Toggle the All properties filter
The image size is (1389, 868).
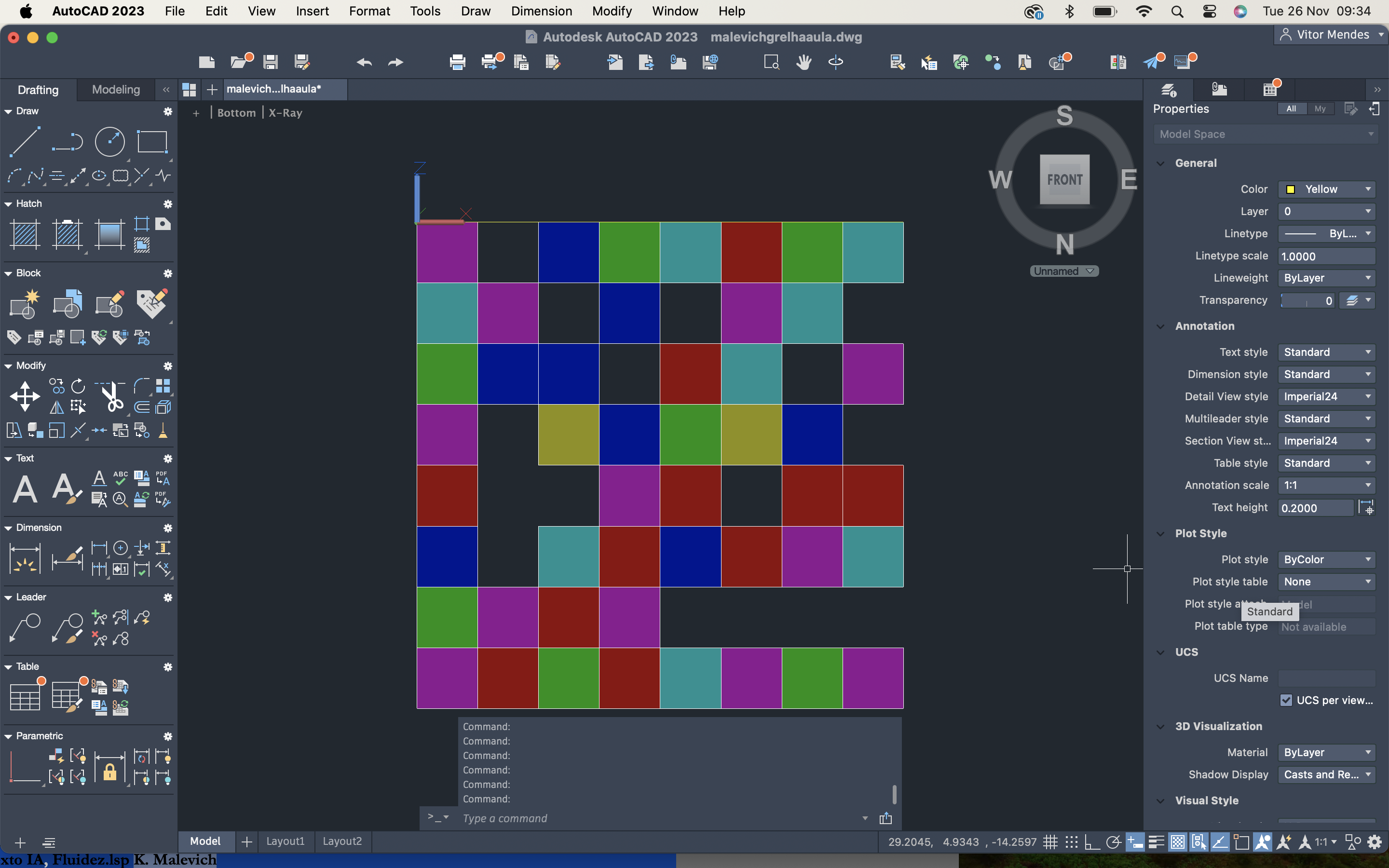[x=1291, y=108]
